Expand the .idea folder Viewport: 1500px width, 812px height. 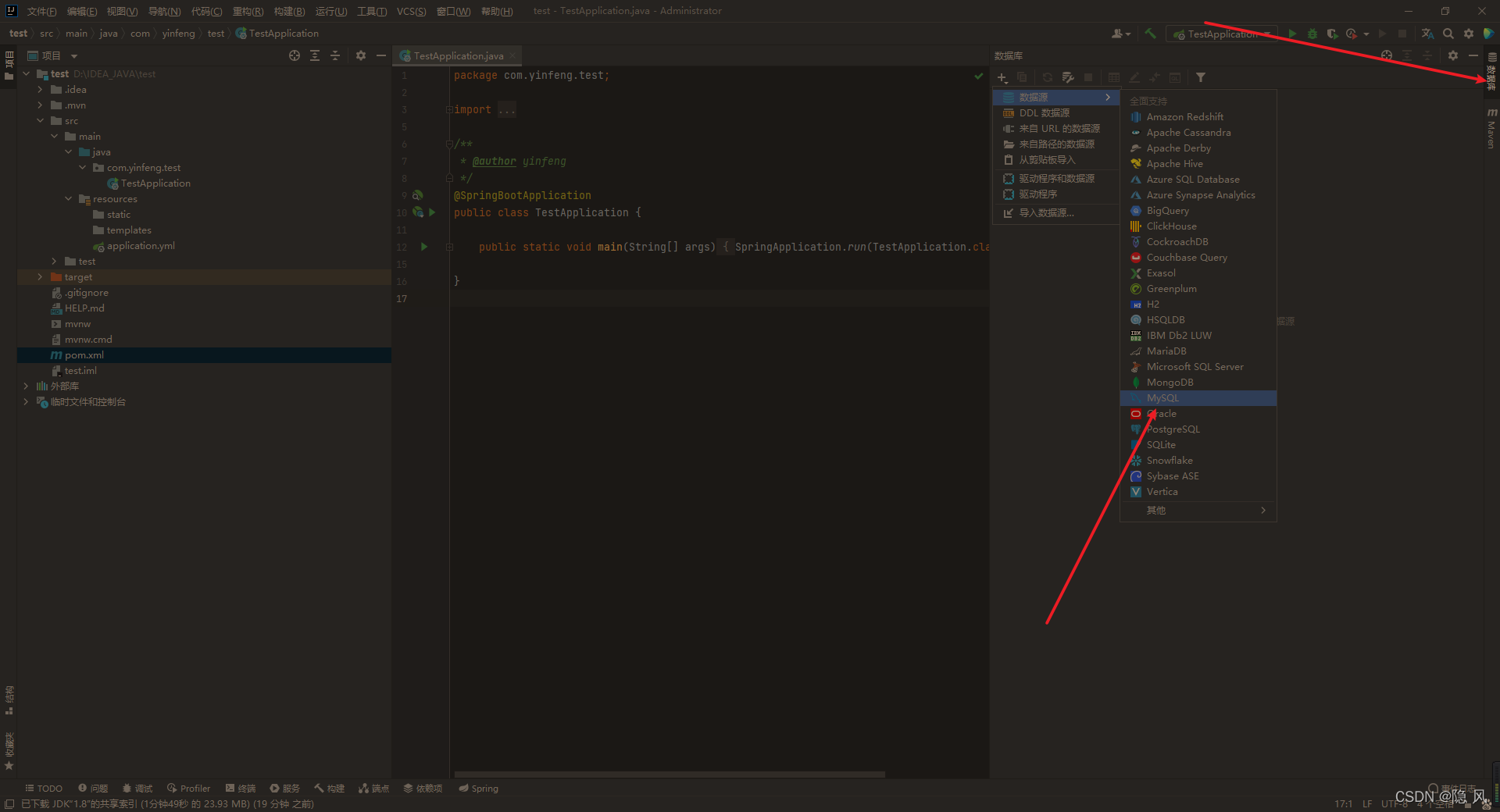pyautogui.click(x=40, y=90)
